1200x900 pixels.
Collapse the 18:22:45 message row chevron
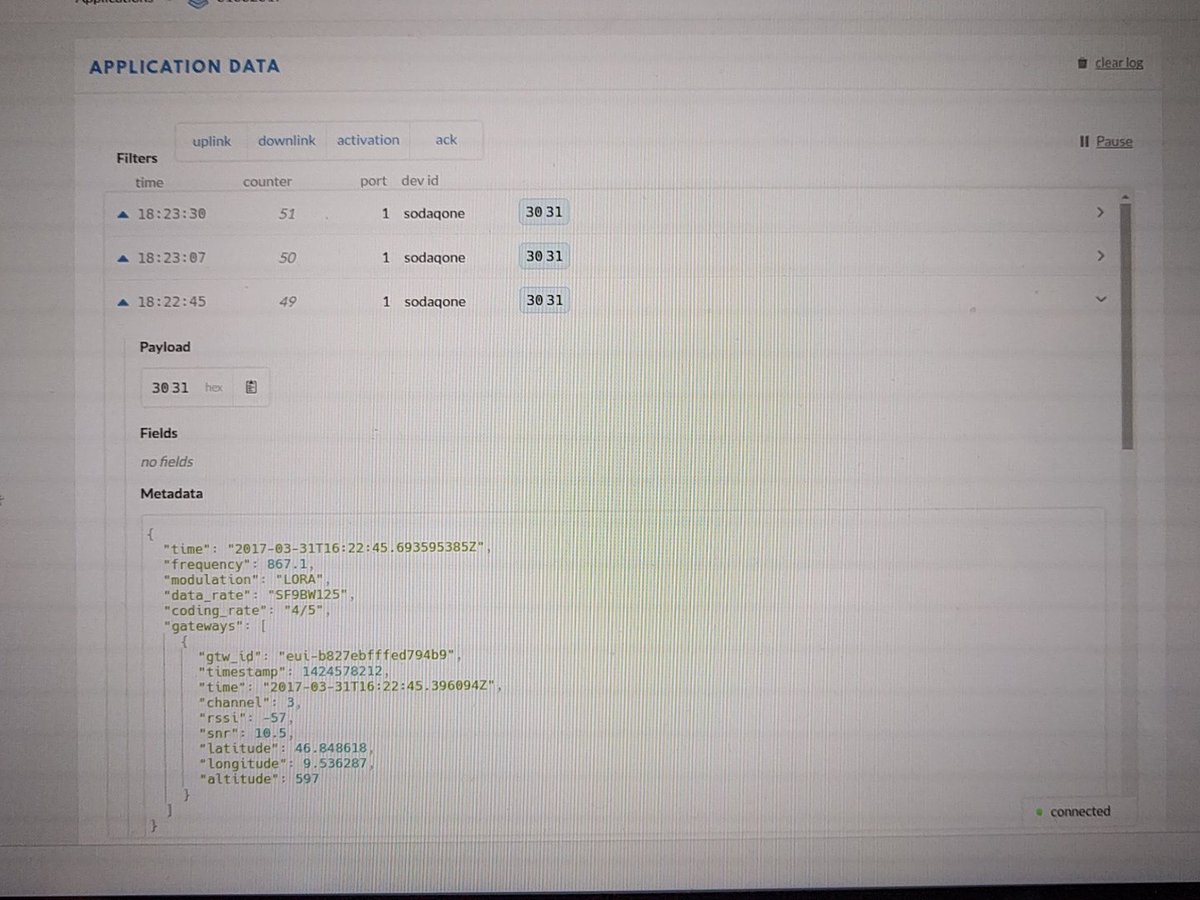tap(1101, 299)
